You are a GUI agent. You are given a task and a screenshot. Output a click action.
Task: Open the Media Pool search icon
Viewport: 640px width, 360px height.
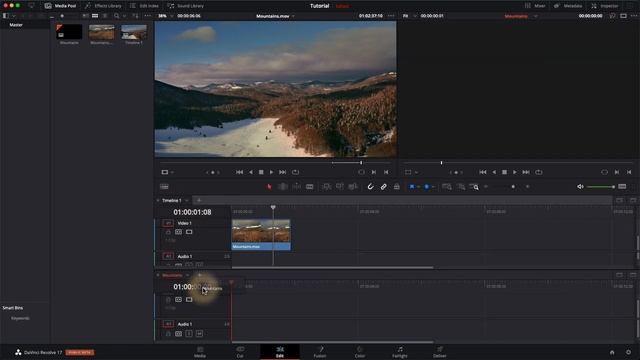click(x=117, y=16)
